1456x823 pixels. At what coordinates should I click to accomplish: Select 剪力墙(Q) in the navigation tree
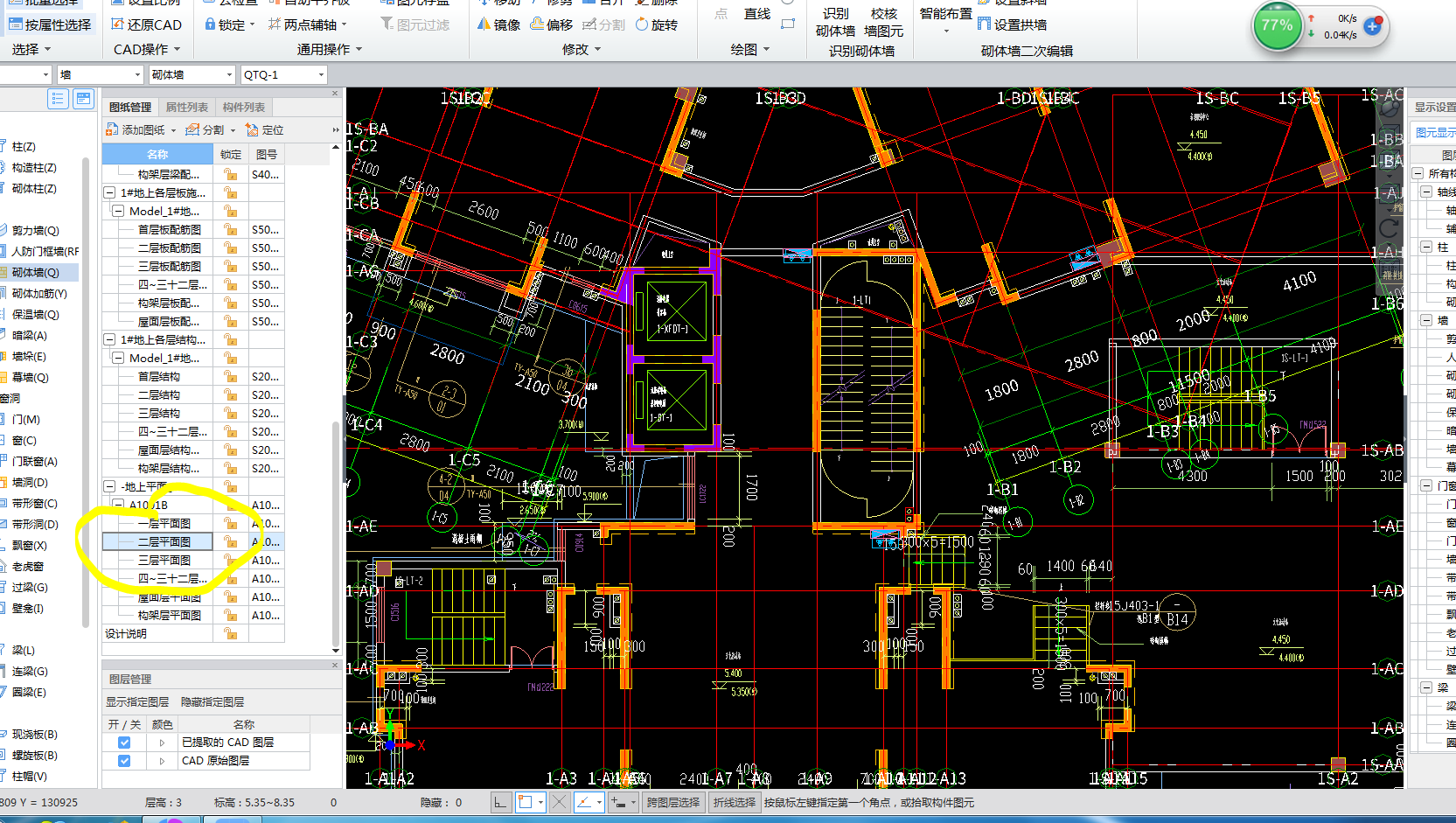tap(36, 230)
